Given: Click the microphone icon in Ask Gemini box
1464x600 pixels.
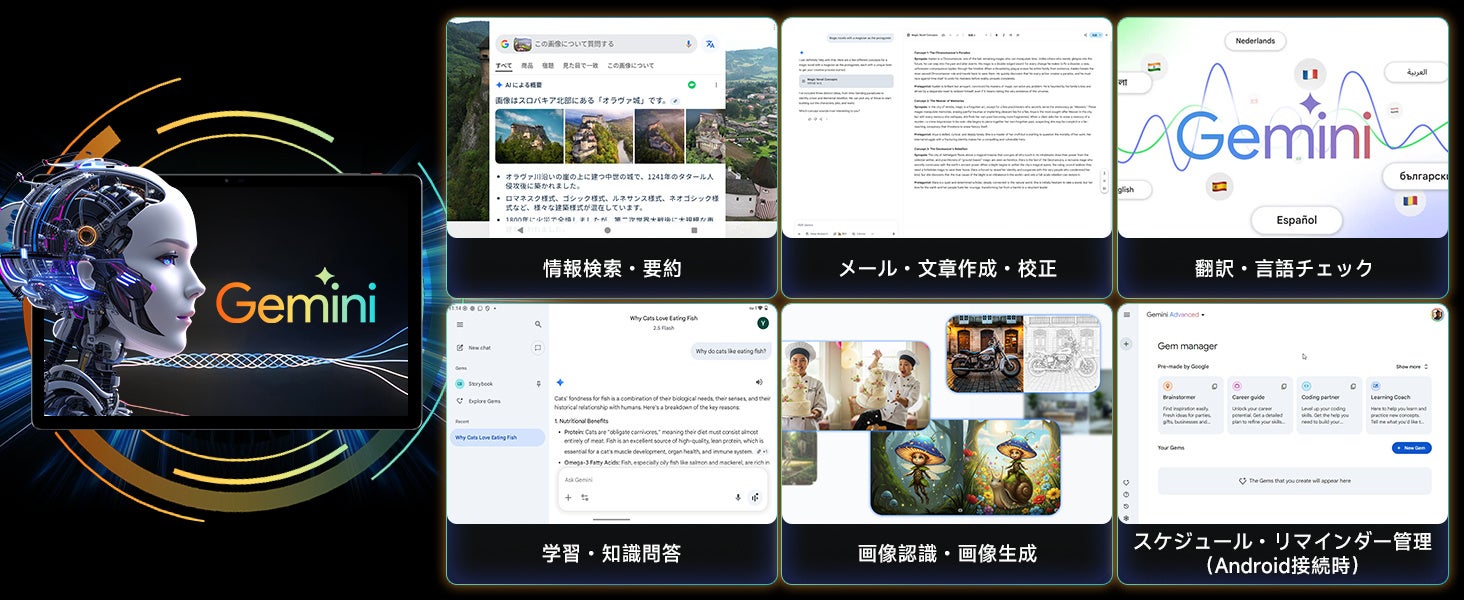Looking at the screenshot, I should tap(738, 497).
